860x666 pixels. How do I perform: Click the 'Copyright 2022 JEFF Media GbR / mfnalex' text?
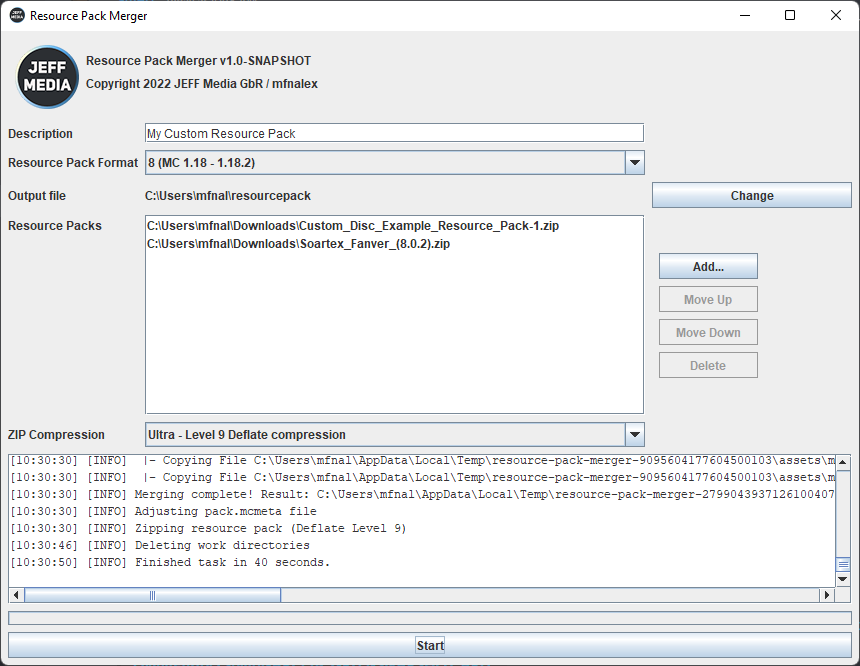click(202, 84)
